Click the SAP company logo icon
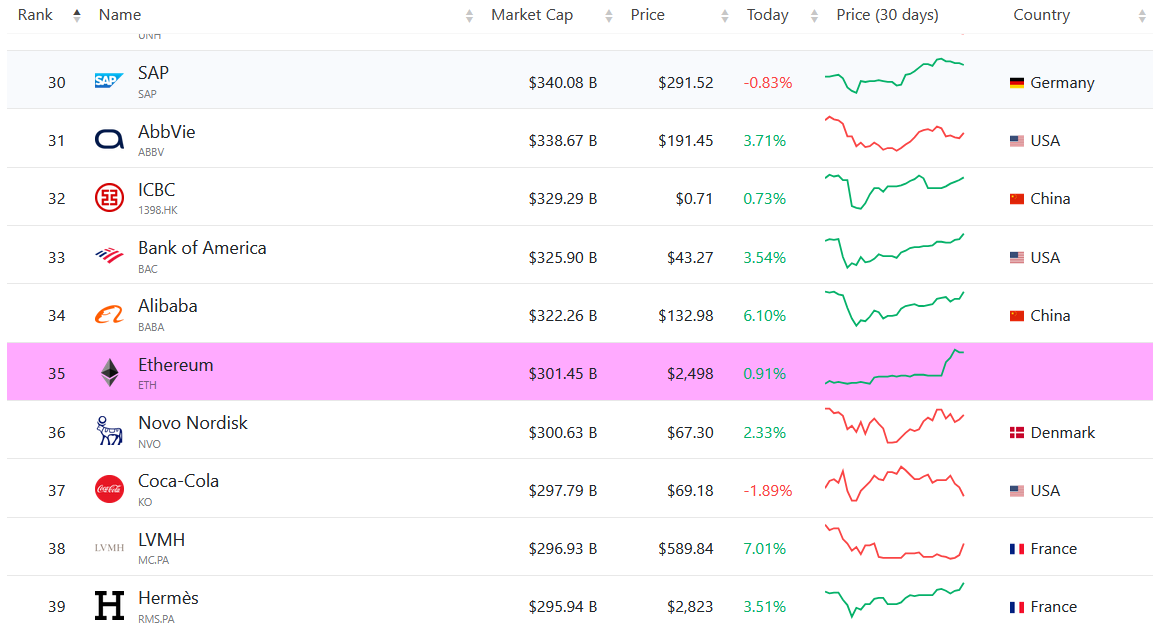This screenshot has height=628, width=1159. 109,81
